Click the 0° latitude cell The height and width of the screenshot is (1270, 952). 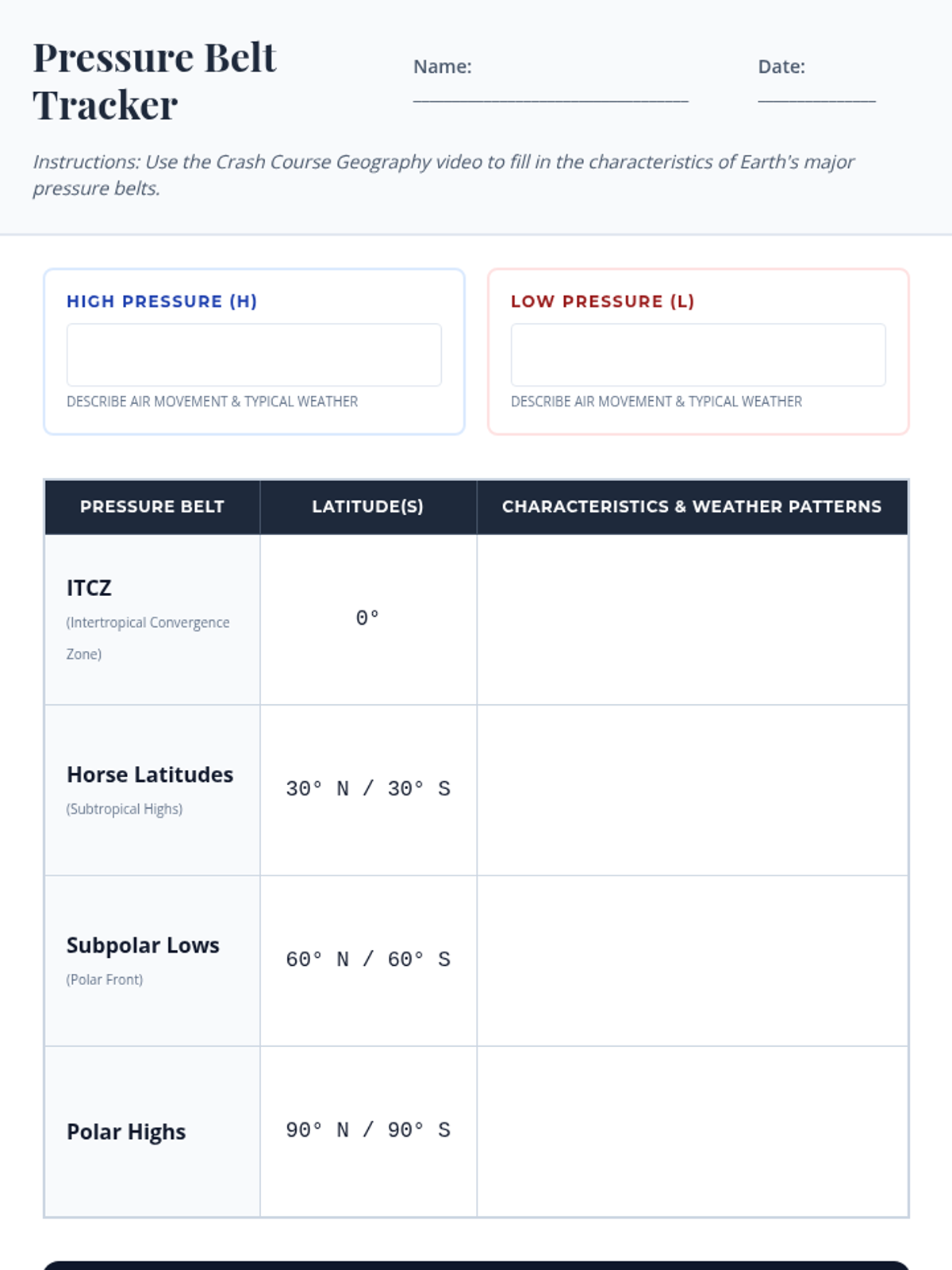(368, 618)
